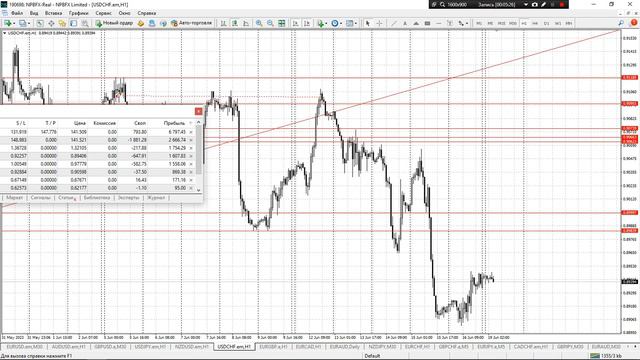
Task: Select the crosshair tool
Action: coord(379,23)
